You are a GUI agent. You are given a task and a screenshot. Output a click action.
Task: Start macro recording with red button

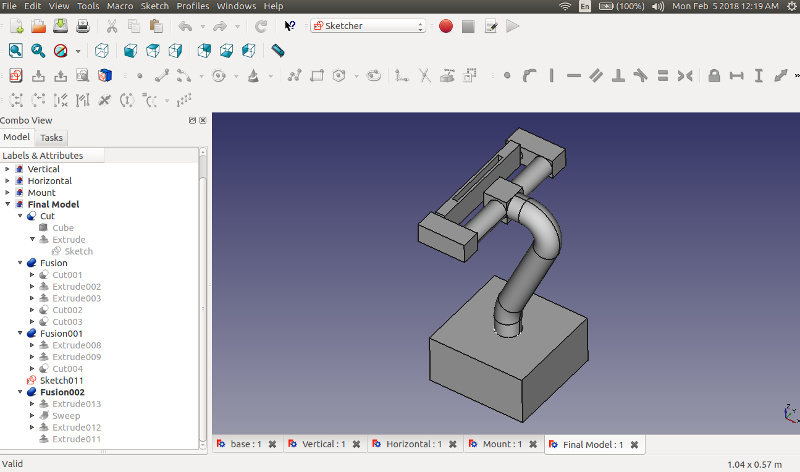[446, 26]
